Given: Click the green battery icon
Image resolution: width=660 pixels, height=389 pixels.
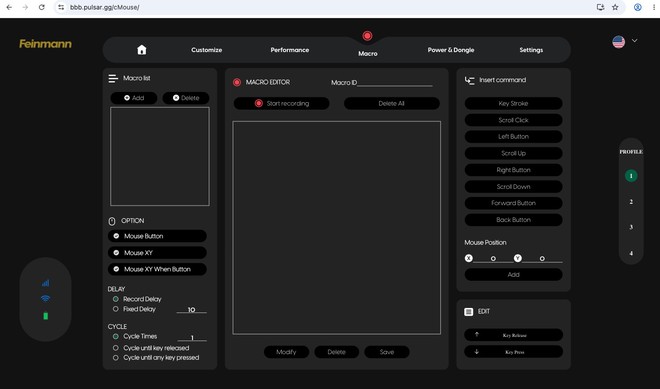Looking at the screenshot, I should 45,316.
